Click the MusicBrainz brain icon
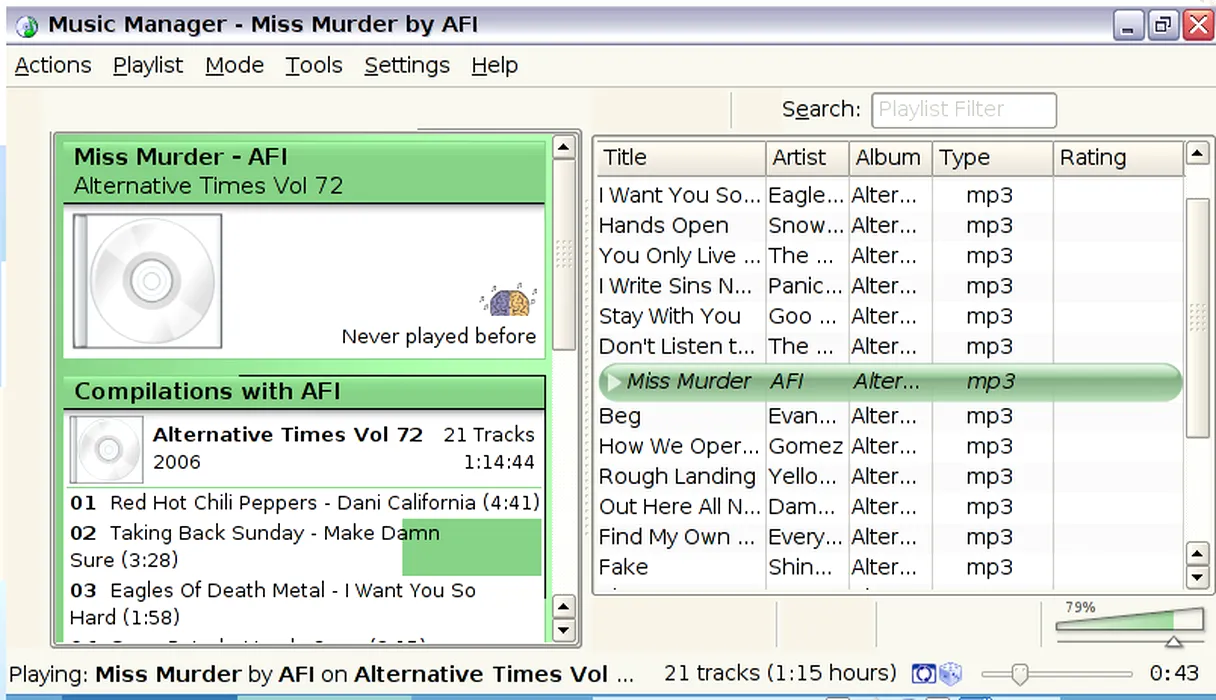1216x700 pixels. point(509,301)
